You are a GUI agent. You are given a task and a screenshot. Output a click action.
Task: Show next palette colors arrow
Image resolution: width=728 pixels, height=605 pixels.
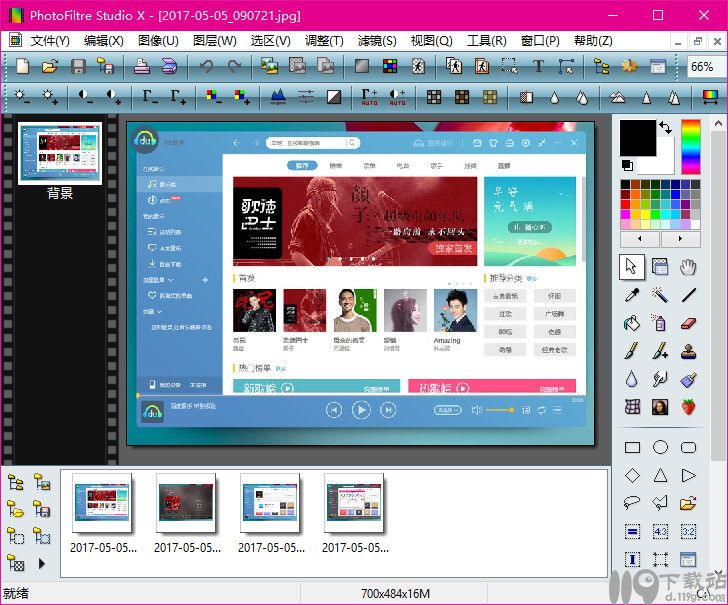681,239
